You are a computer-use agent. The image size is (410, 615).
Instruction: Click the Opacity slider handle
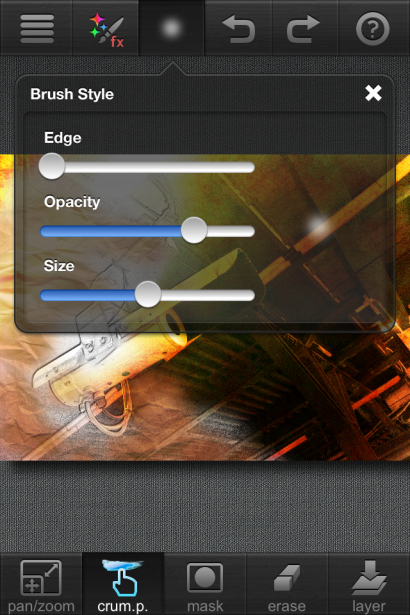194,231
